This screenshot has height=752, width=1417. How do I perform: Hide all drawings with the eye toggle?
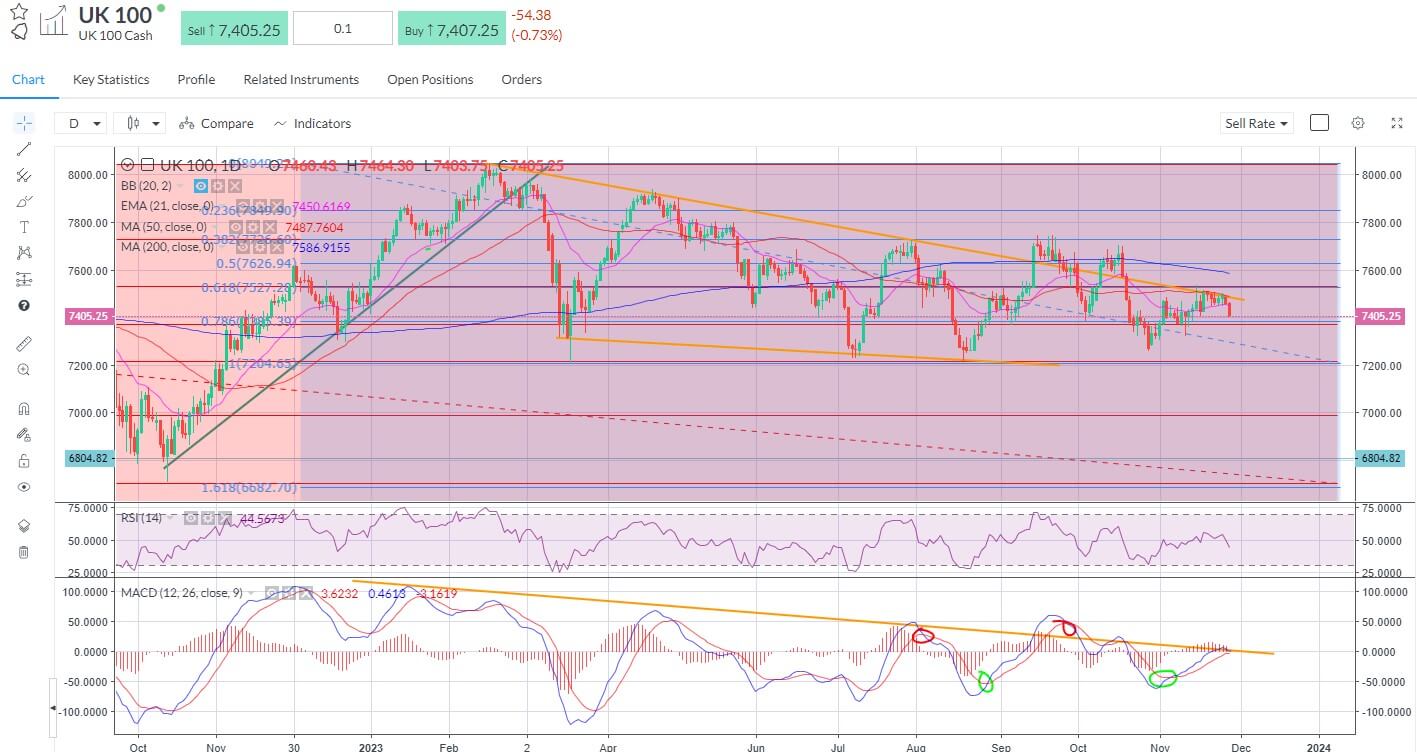(24, 487)
